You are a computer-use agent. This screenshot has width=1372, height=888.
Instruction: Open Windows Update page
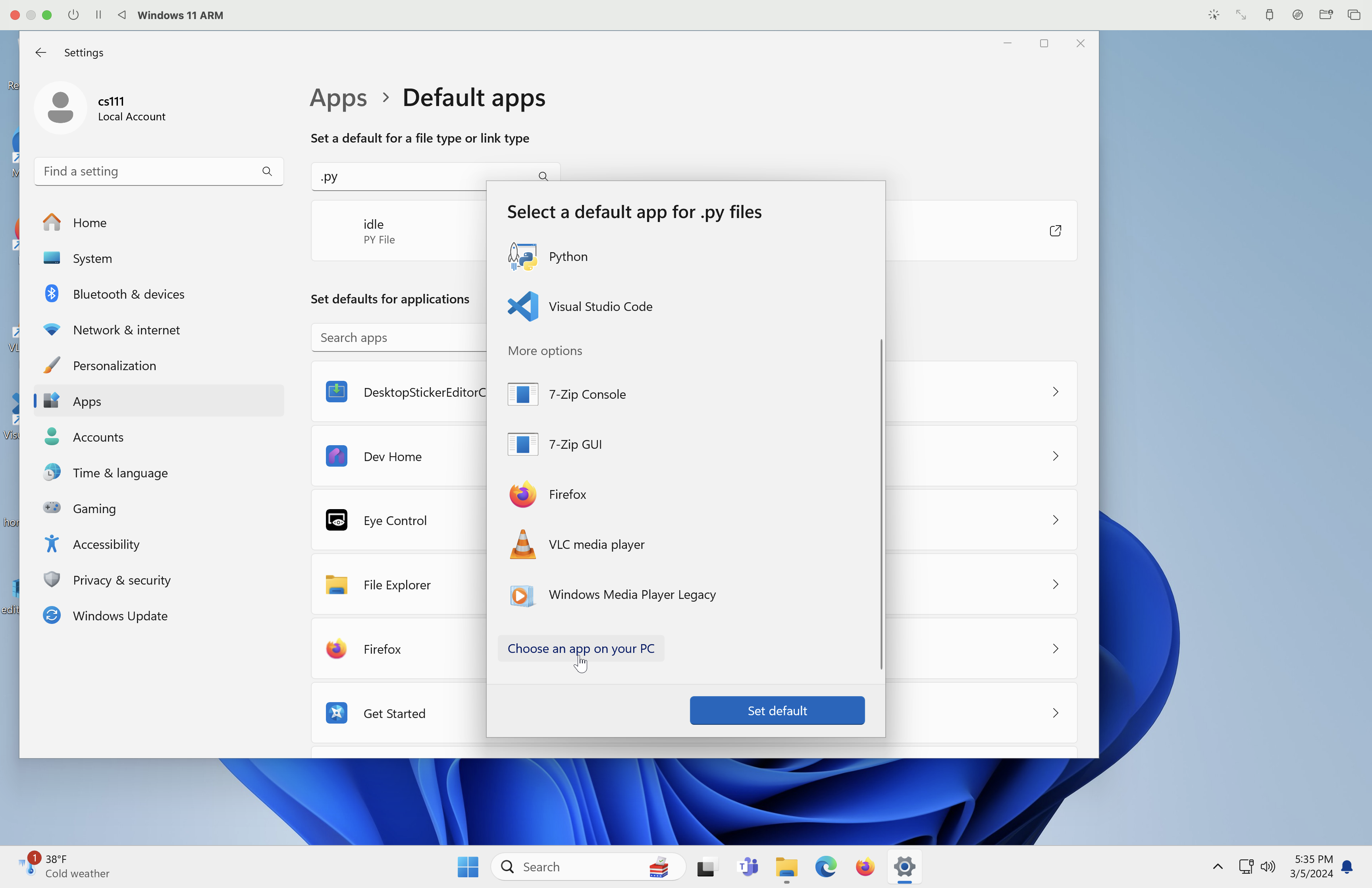coord(159,616)
